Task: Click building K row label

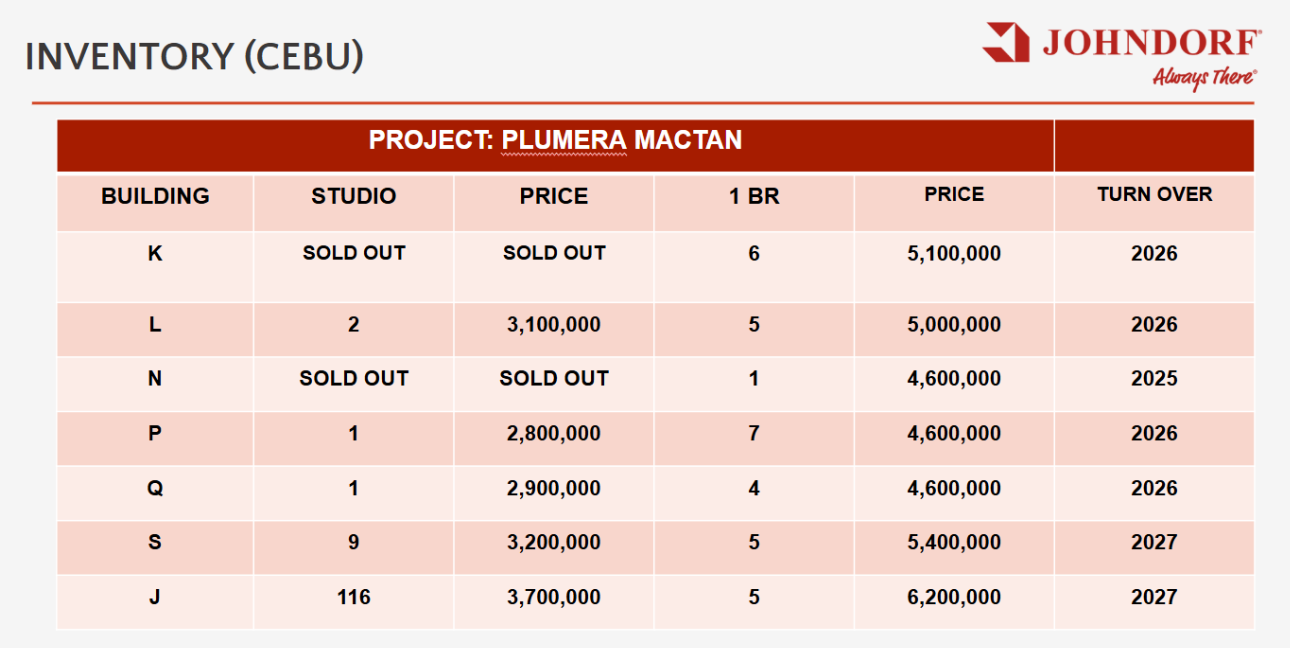Action: (x=155, y=254)
